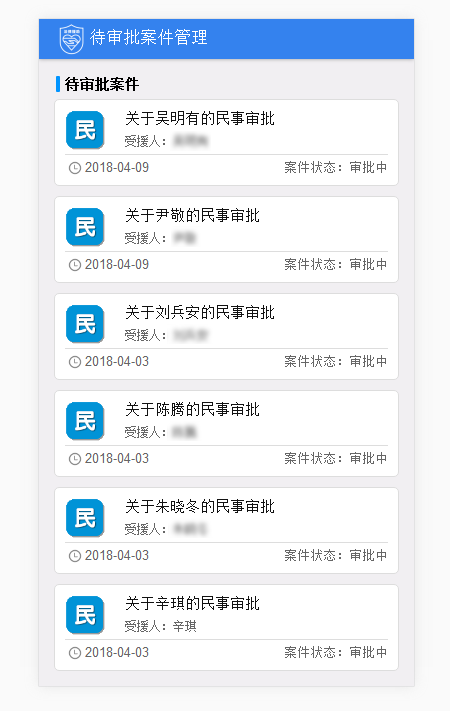Open the 吴明有 civil case icon

[85, 130]
